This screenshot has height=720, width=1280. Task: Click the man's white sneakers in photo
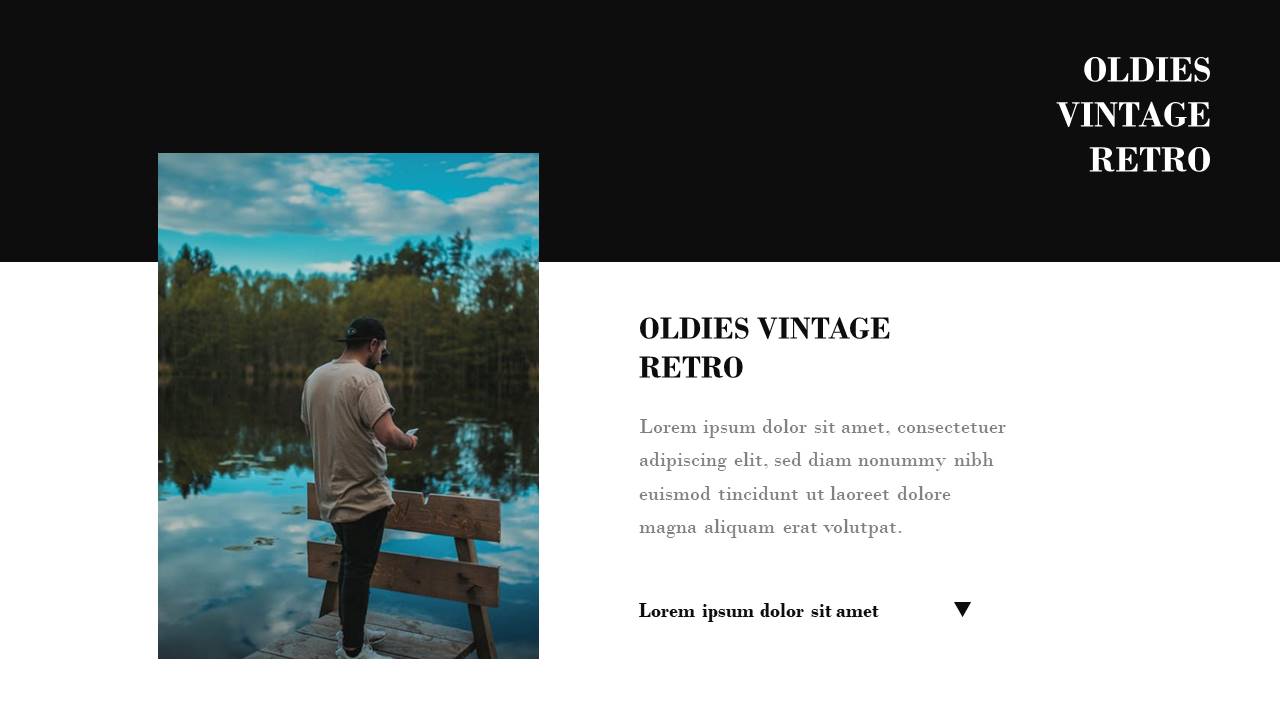click(360, 645)
